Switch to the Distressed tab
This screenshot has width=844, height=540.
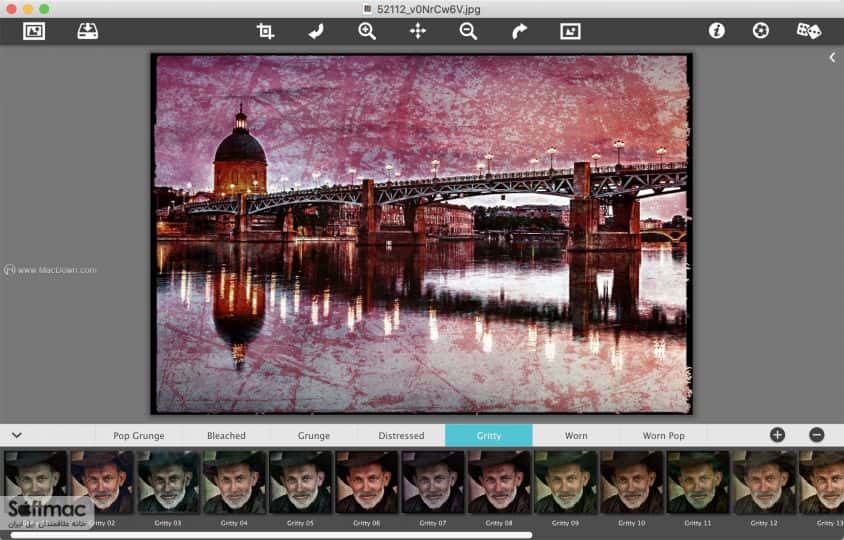click(x=401, y=436)
